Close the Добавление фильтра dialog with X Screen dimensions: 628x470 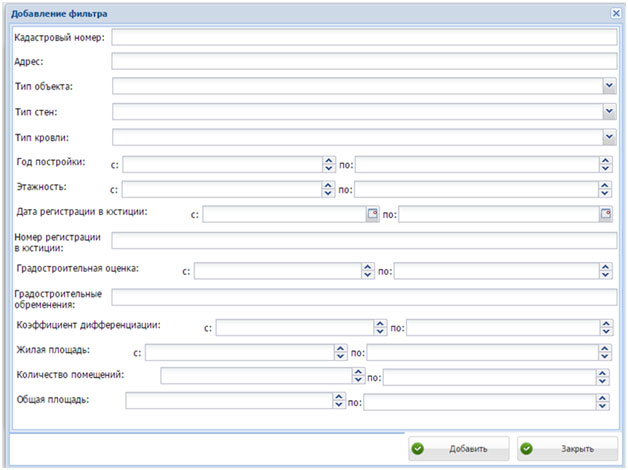[x=616, y=13]
